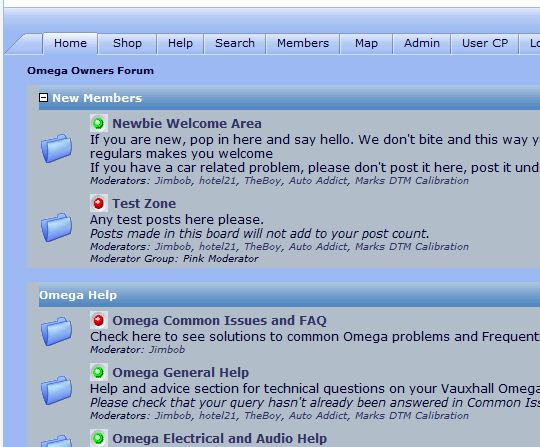The height and width of the screenshot is (447, 540).
Task: Open the Home tab
Action: click(70, 43)
